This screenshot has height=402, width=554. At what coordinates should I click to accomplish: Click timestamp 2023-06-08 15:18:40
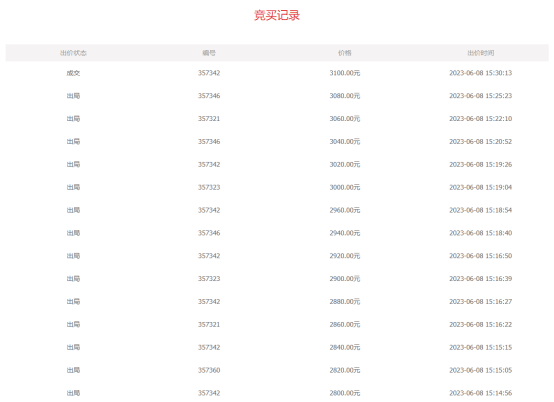click(481, 233)
